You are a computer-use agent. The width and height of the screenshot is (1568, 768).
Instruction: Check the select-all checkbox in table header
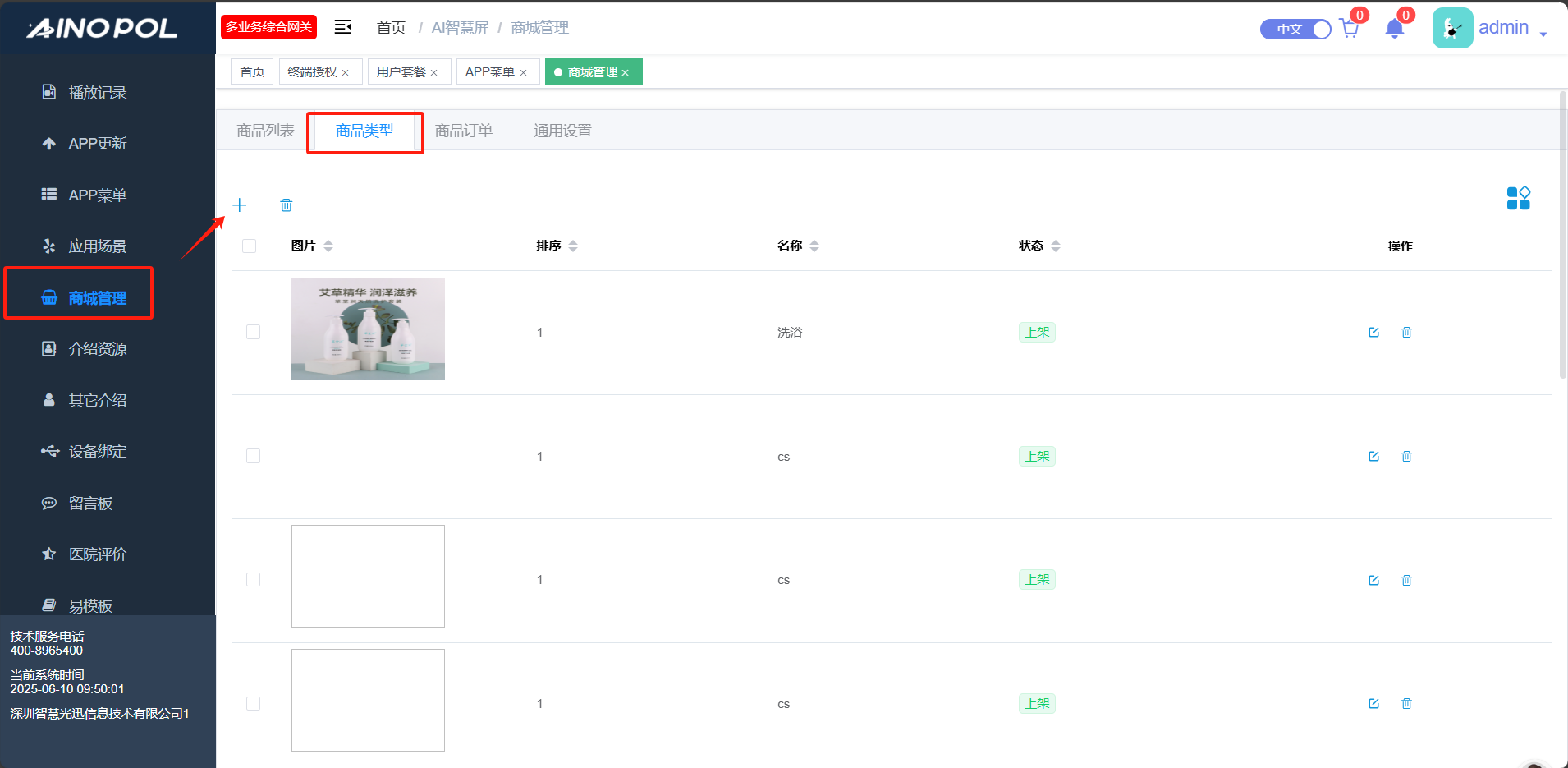click(250, 246)
